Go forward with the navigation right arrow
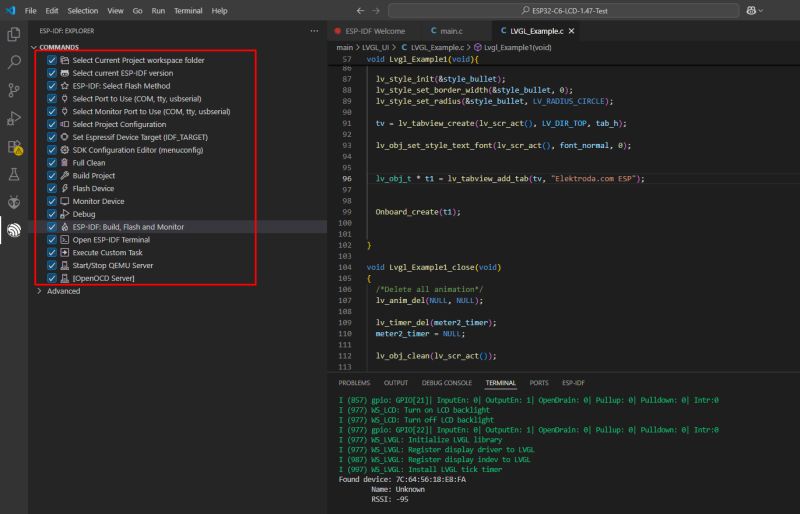Viewport: 800px width, 514px height. pyautogui.click(x=376, y=11)
